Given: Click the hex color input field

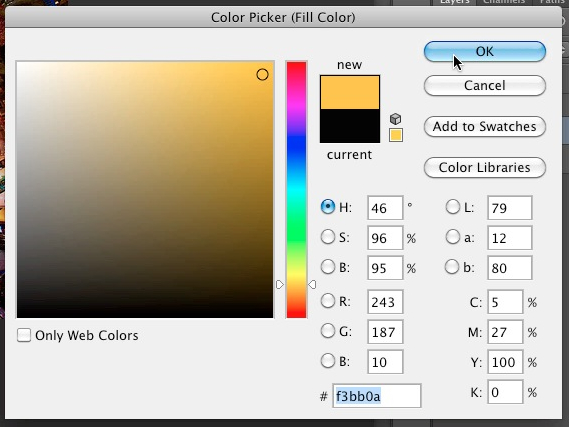Looking at the screenshot, I should pyautogui.click(x=377, y=396).
